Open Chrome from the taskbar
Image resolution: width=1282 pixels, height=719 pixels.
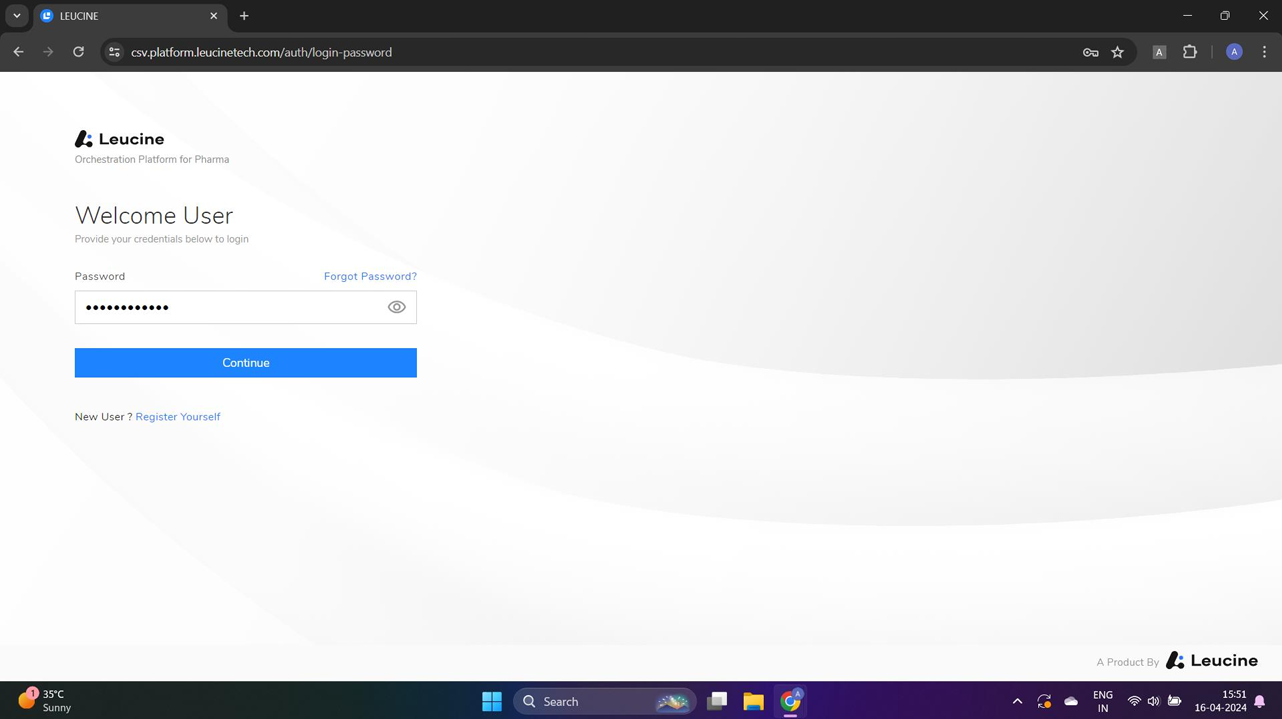click(x=789, y=701)
